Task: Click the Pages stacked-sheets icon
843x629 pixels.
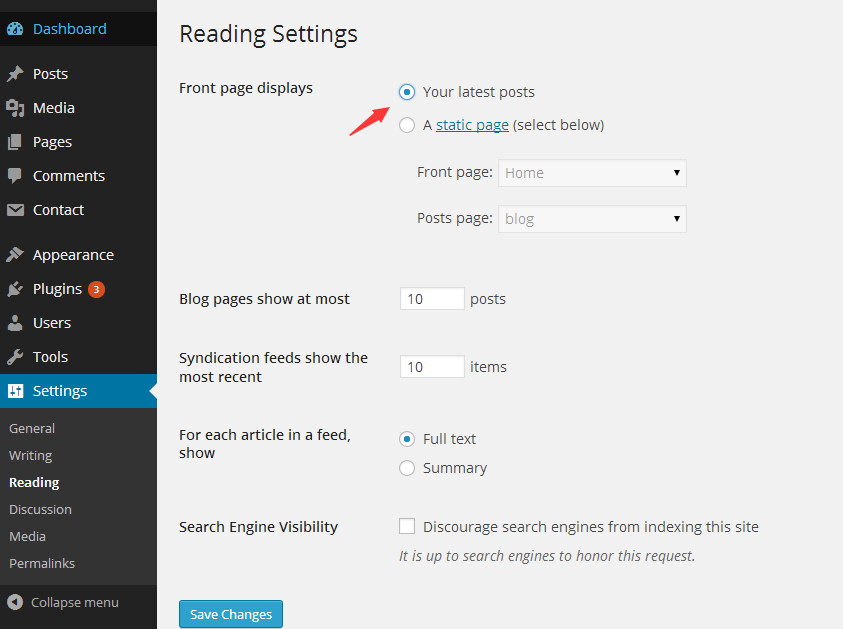Action: tap(15, 142)
